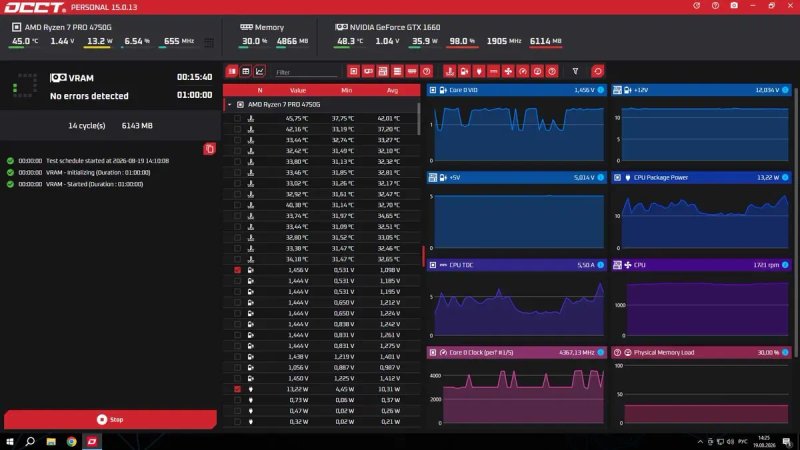Viewport: 800px width, 450px height.
Task: Check the 1,056 V sensor checkbox
Action: pyautogui.click(x=237, y=367)
